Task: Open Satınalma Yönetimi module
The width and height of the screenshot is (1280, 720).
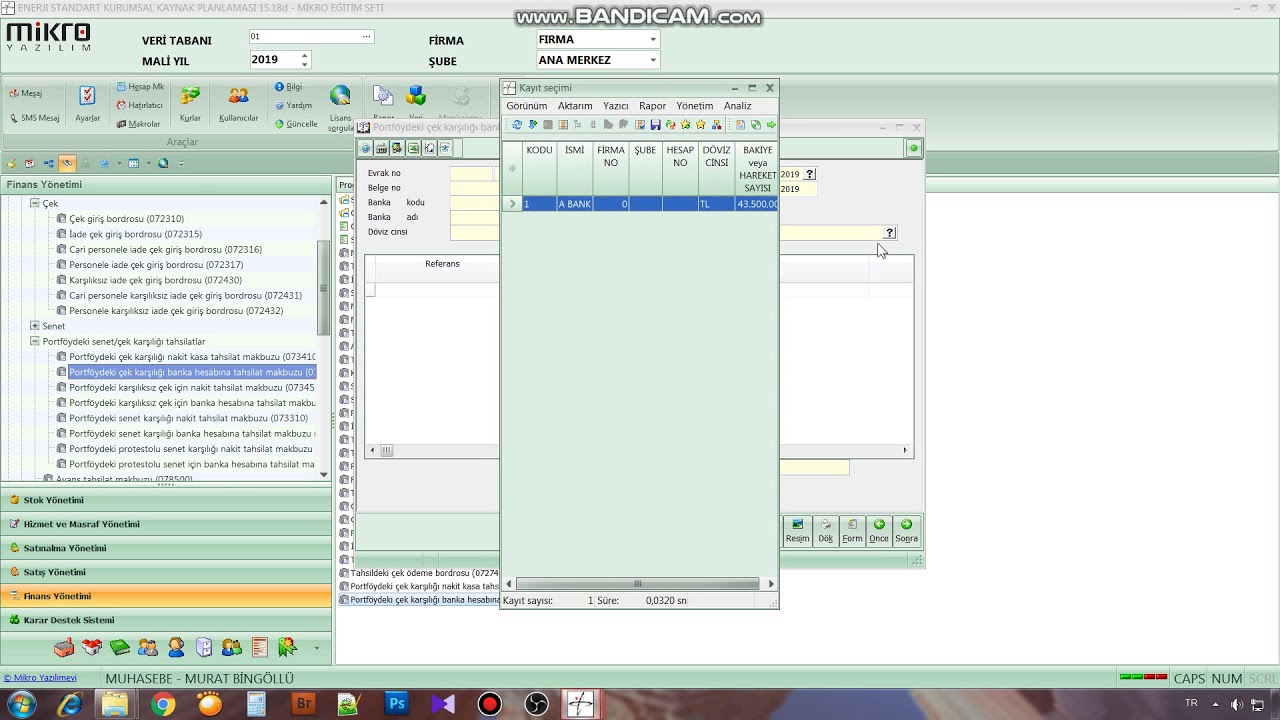Action: pyautogui.click(x=166, y=548)
